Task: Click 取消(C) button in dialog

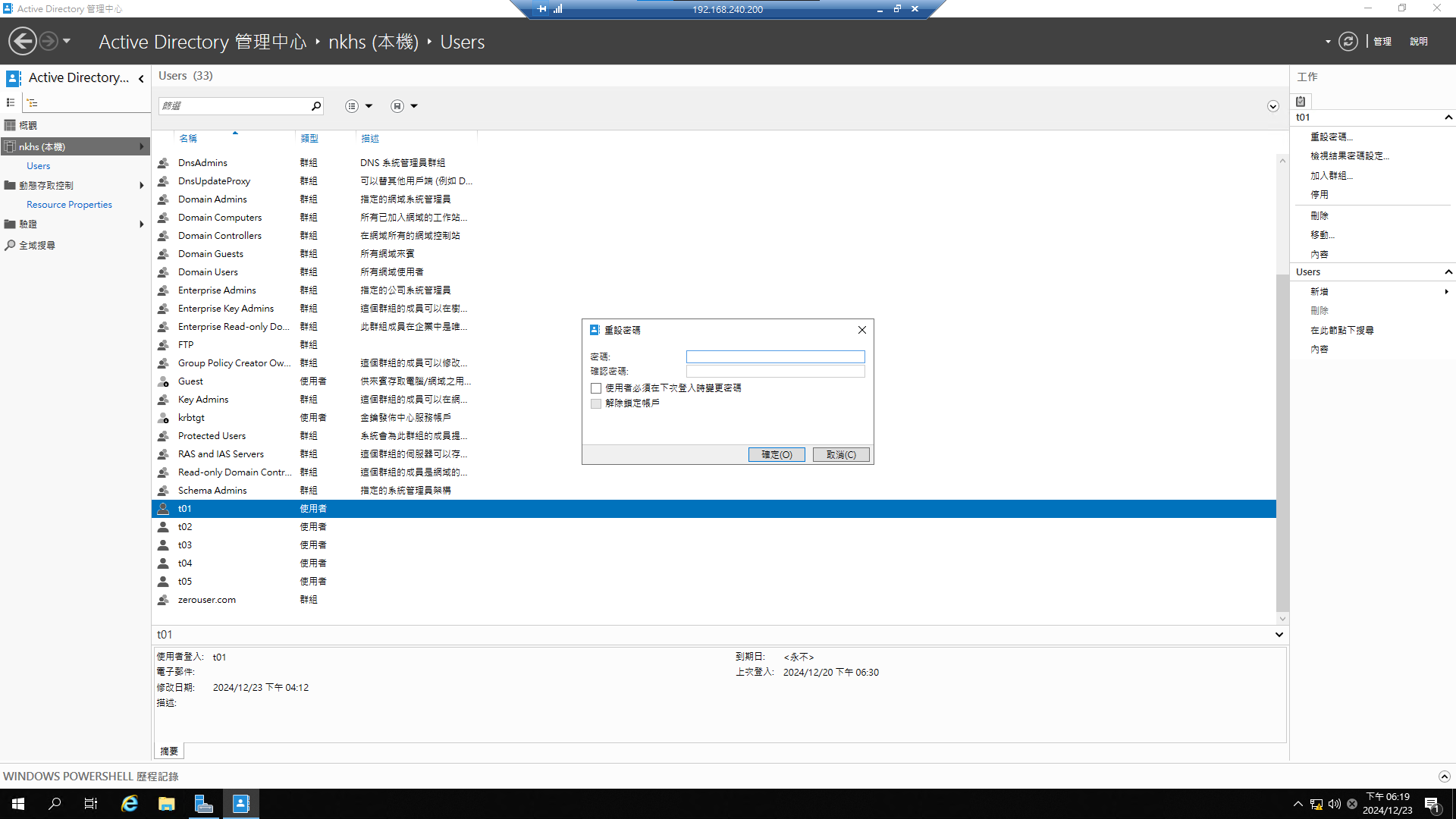Action: pyautogui.click(x=841, y=455)
